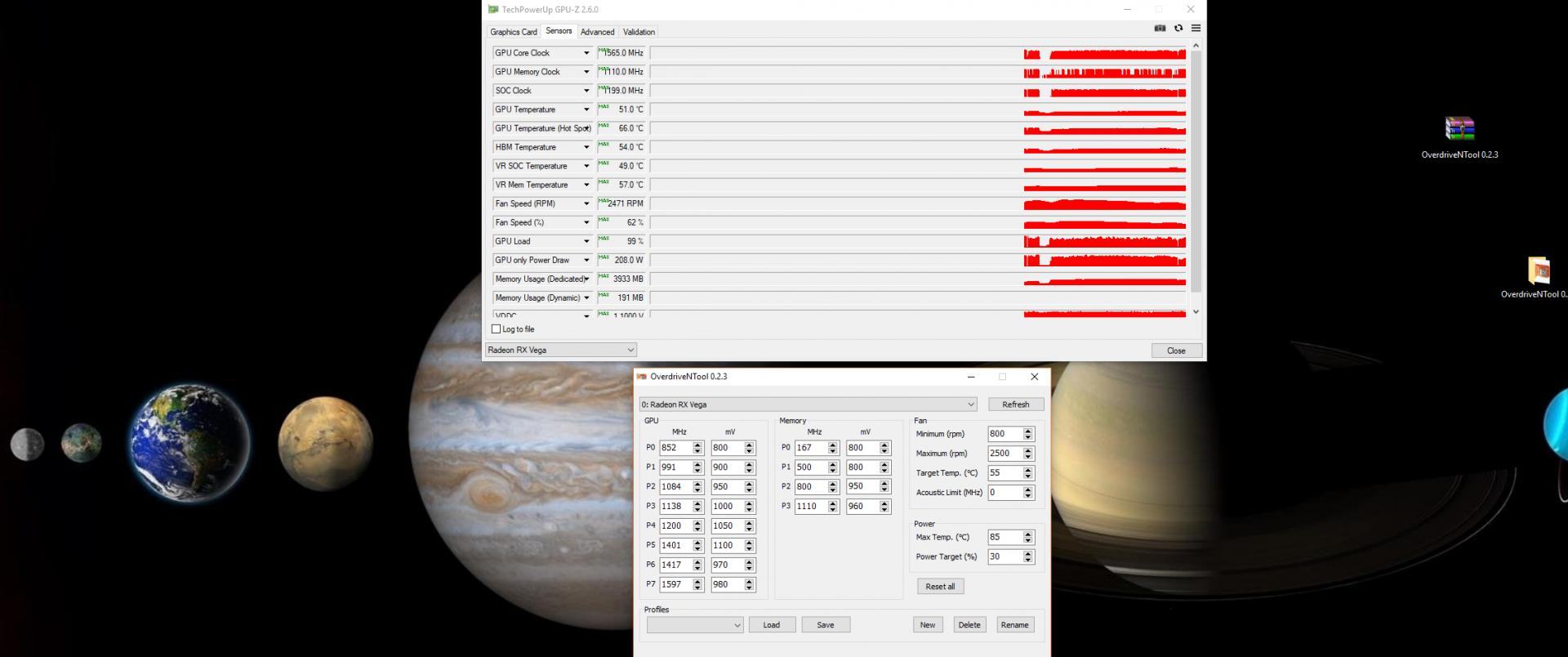Open the Profiles dropdown in OverdriveNTool
1568x657 pixels.
(x=695, y=625)
